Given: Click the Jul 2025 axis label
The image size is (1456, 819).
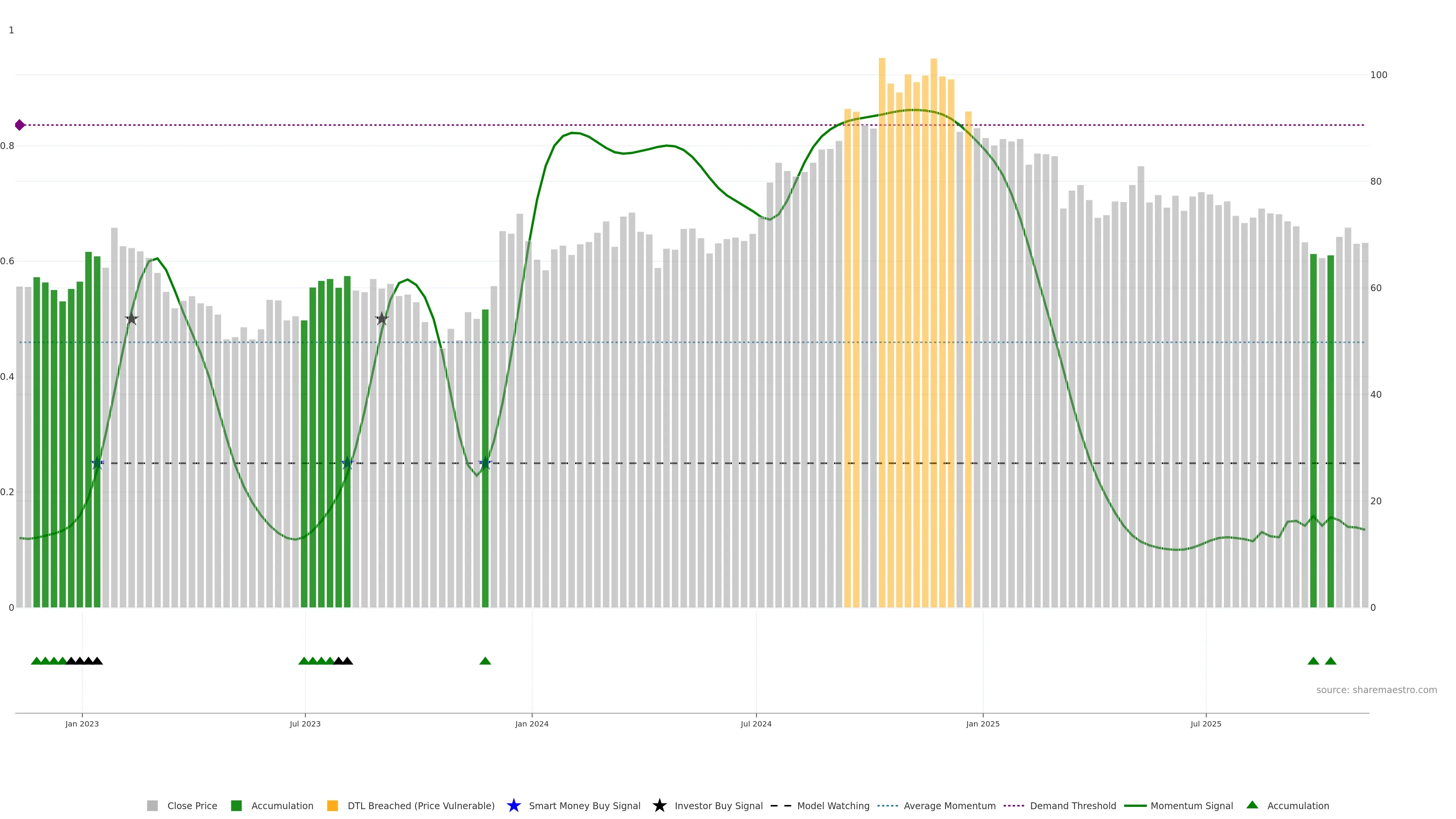Looking at the screenshot, I should pyautogui.click(x=1206, y=723).
